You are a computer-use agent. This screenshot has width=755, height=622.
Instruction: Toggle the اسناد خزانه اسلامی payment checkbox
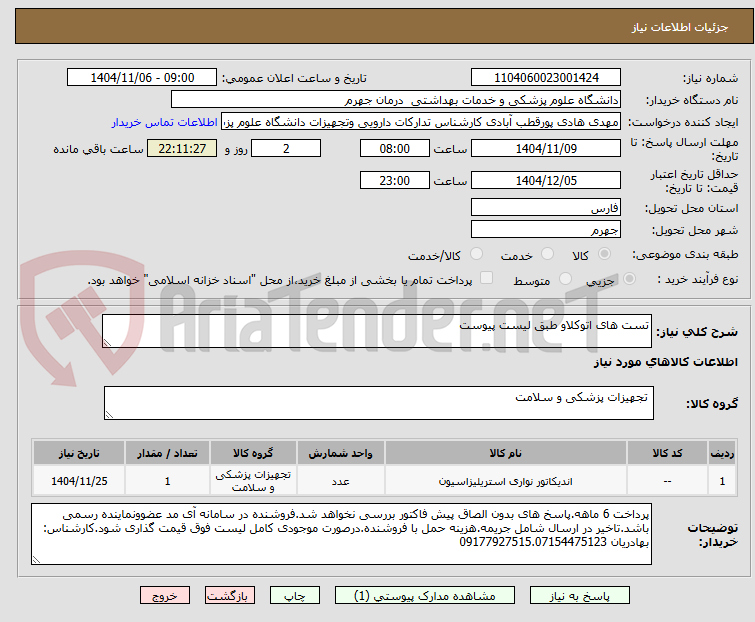point(486,278)
